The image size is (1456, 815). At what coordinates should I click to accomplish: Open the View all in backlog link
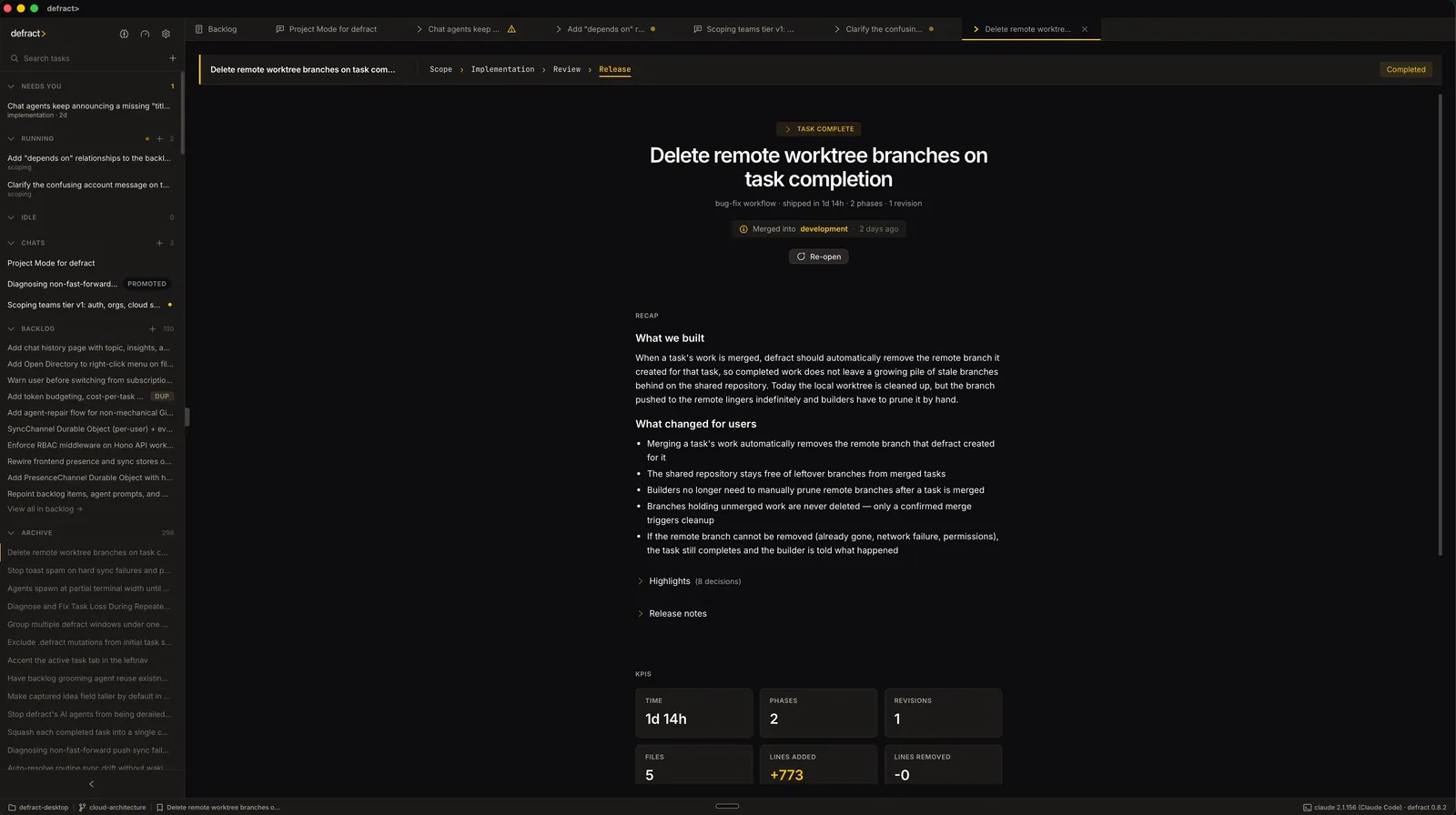[45, 509]
